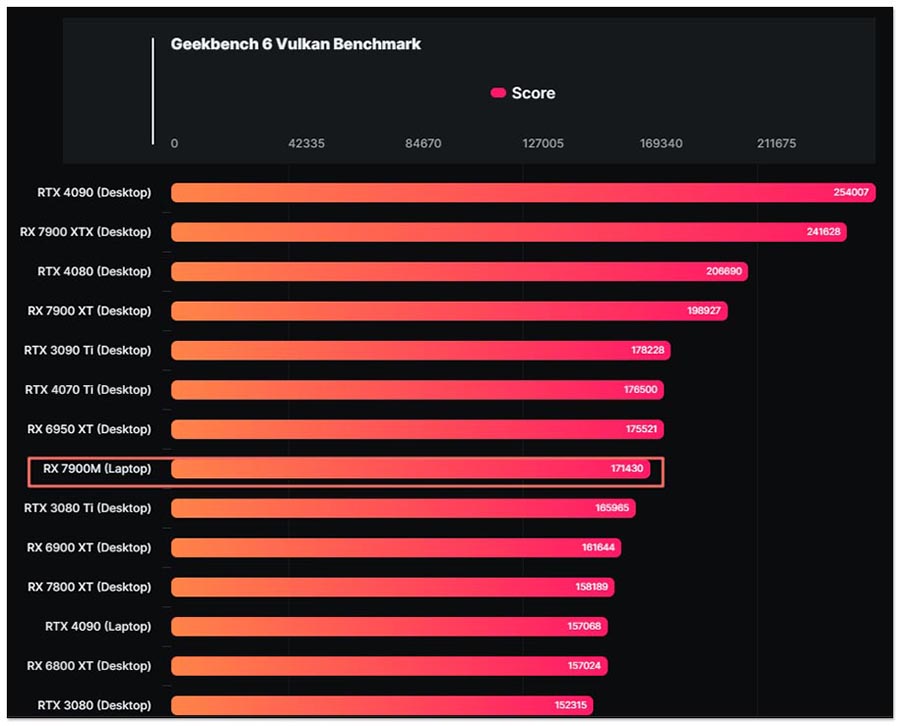This screenshot has width=900, height=726.
Task: Click the RX 6800 XT (Desktop) label
Action: pos(90,666)
